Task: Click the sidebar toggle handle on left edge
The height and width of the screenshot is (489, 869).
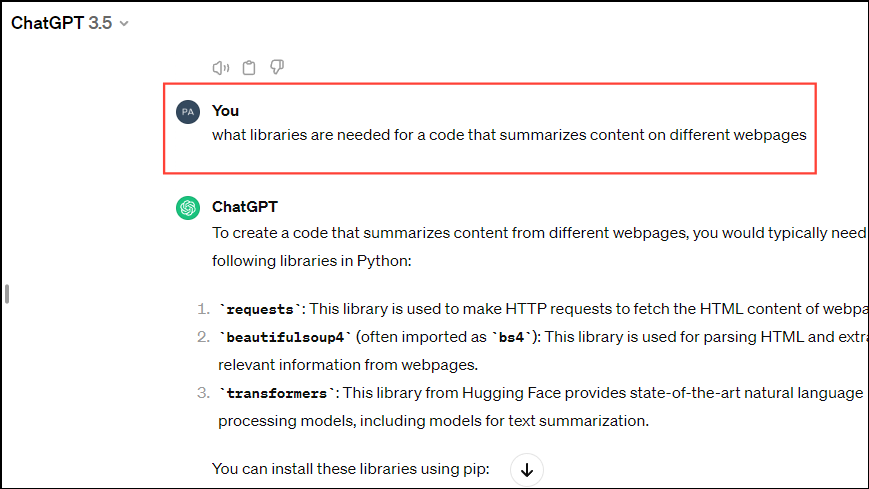Action: tap(7, 294)
